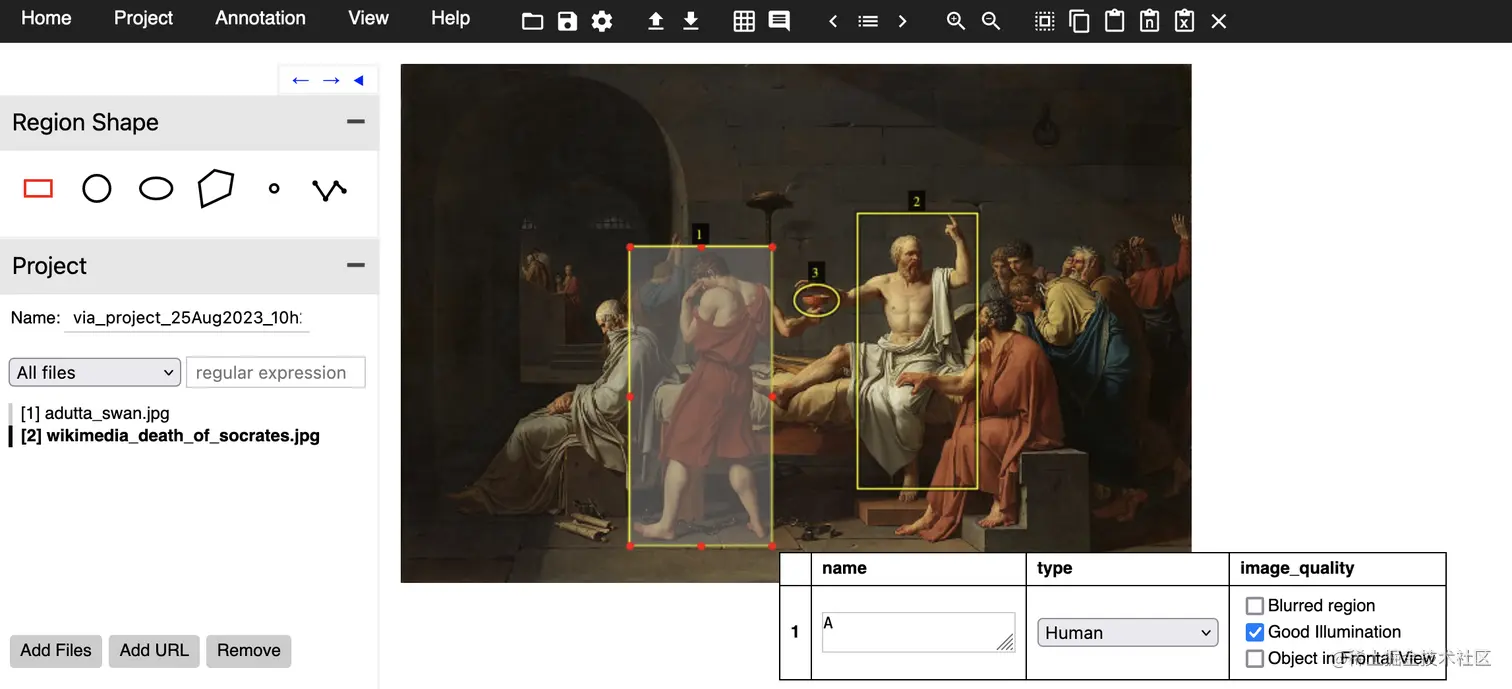Image resolution: width=1512 pixels, height=689 pixels.
Task: Select point region shape tool
Action: 274,188
